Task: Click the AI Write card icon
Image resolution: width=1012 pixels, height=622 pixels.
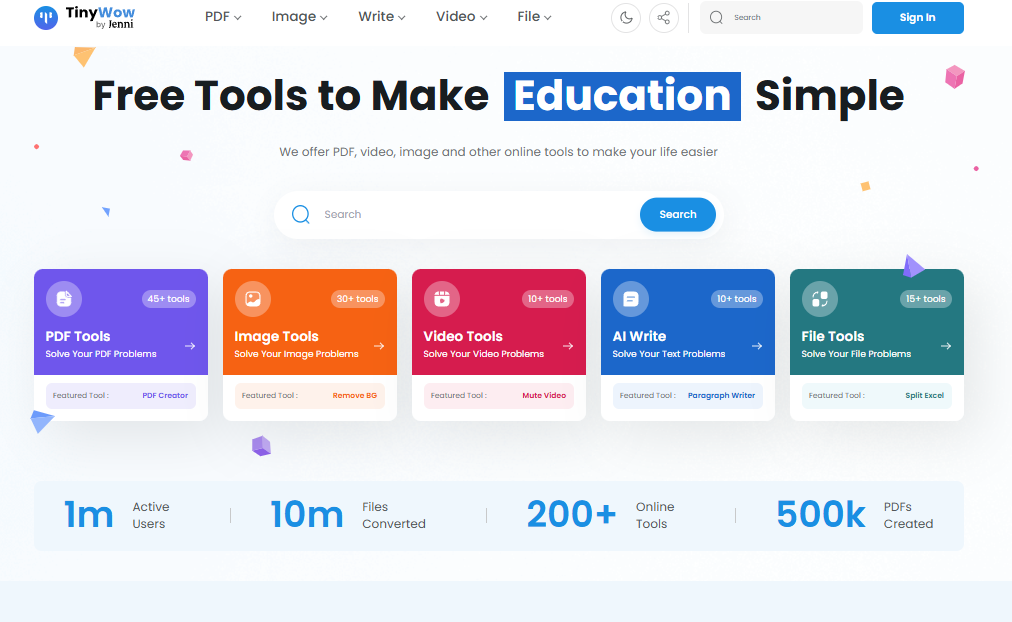Action: click(x=630, y=298)
